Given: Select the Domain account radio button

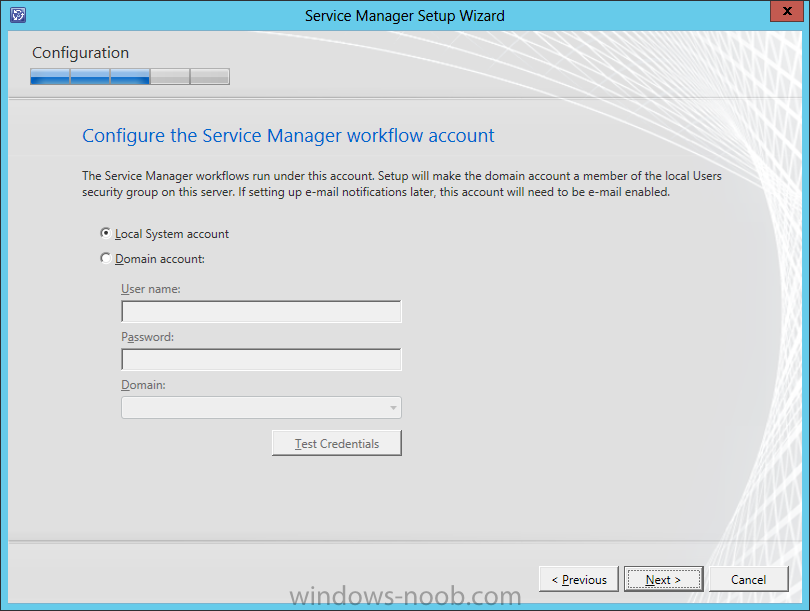Looking at the screenshot, I should point(105,258).
